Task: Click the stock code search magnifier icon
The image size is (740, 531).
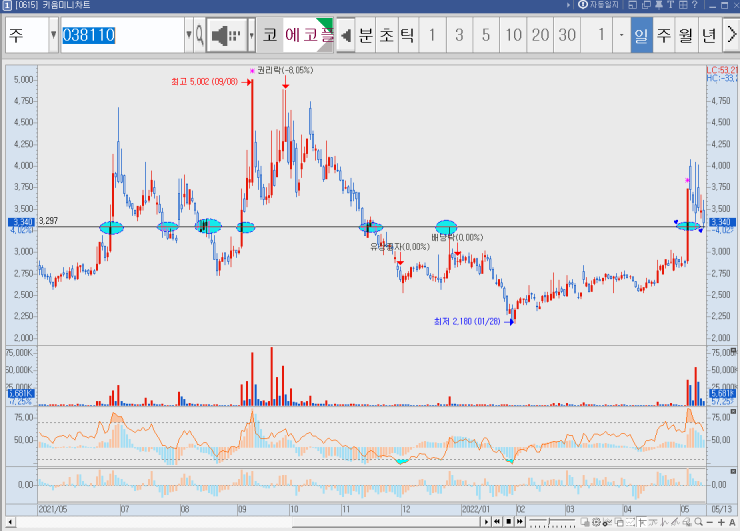Action: click(200, 35)
